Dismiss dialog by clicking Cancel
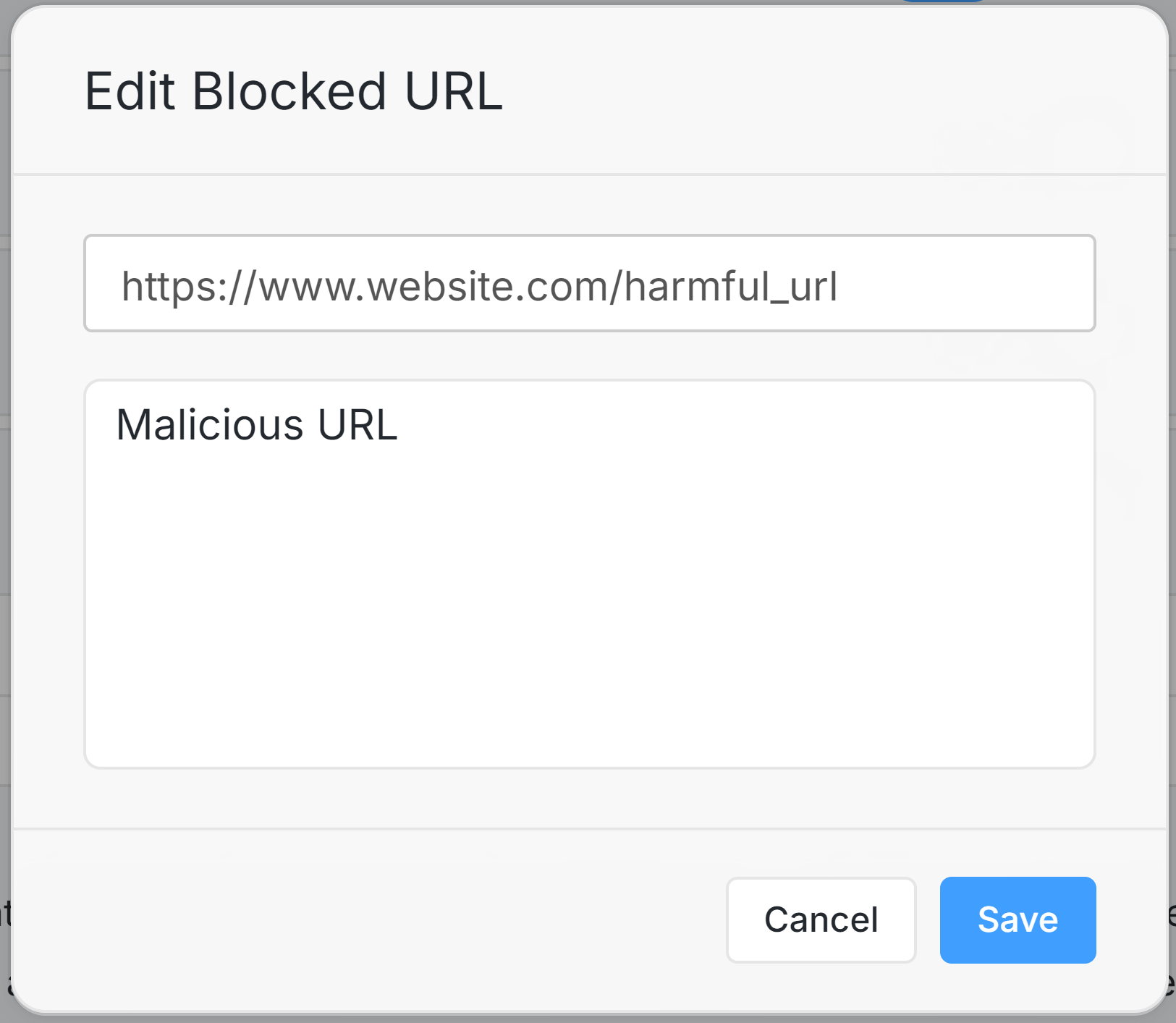 click(x=820, y=920)
